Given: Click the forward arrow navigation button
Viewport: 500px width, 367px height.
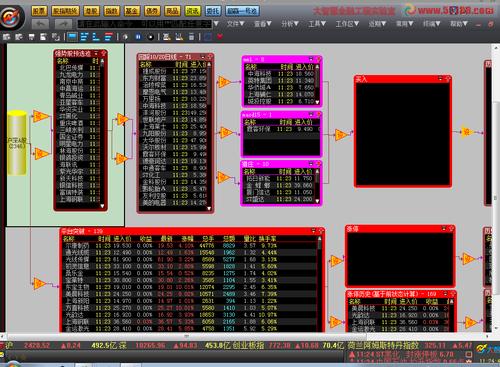Looking at the screenshot, I should point(63,24).
